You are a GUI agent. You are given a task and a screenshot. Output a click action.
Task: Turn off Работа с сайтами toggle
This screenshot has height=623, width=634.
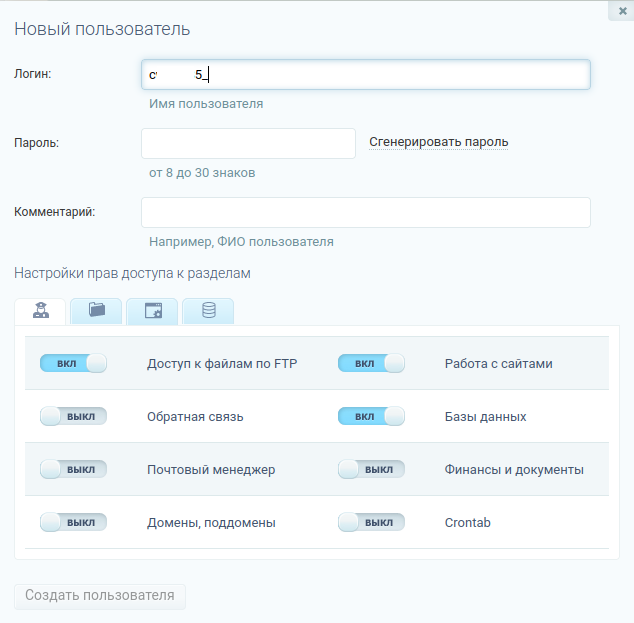click(x=371, y=363)
